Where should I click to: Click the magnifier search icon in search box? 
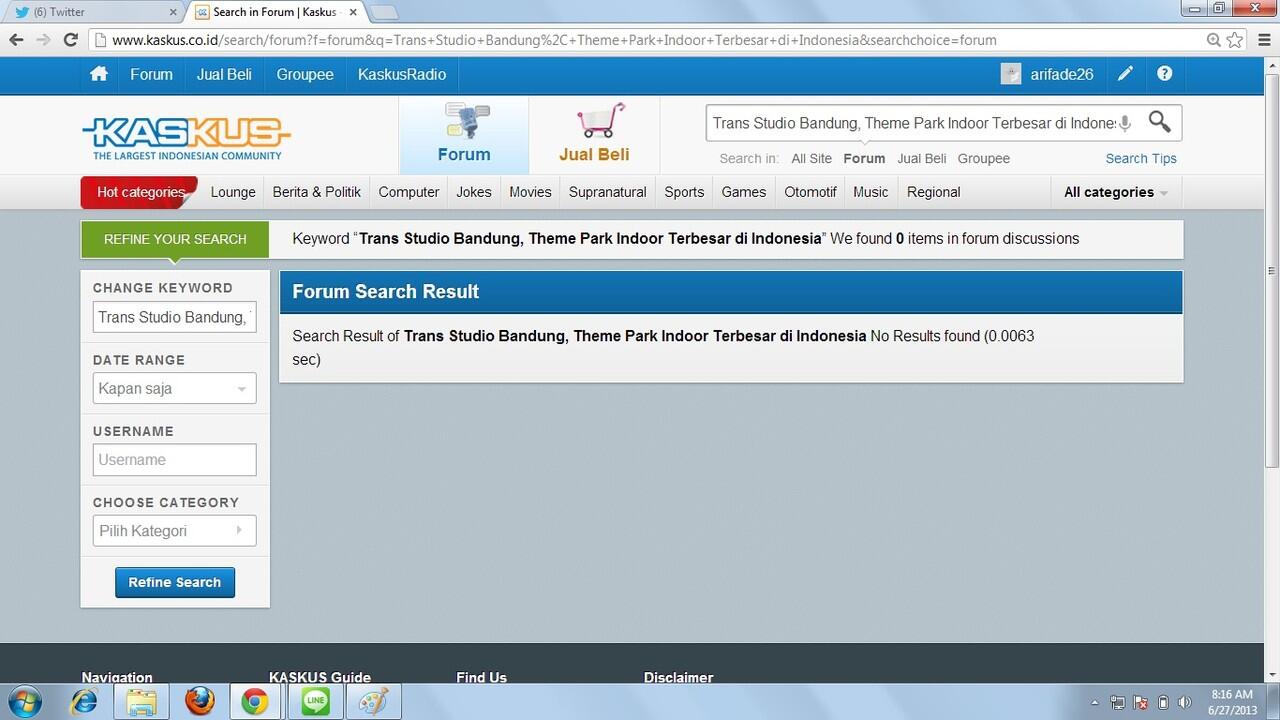(1159, 122)
